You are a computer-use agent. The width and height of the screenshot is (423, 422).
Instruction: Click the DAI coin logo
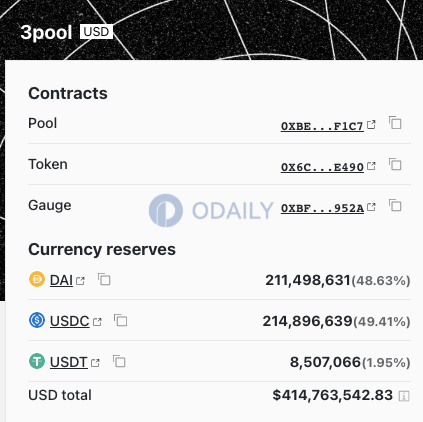coord(37,279)
